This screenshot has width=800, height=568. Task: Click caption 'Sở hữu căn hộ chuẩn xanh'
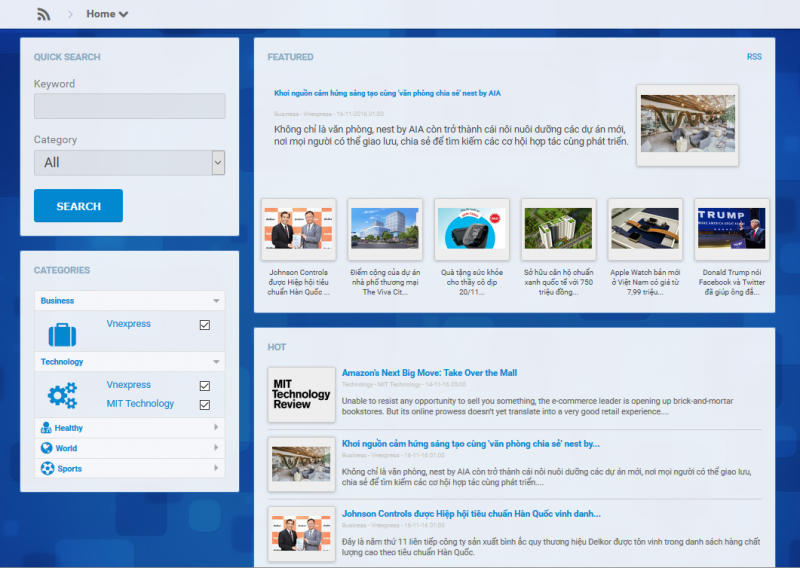click(559, 282)
